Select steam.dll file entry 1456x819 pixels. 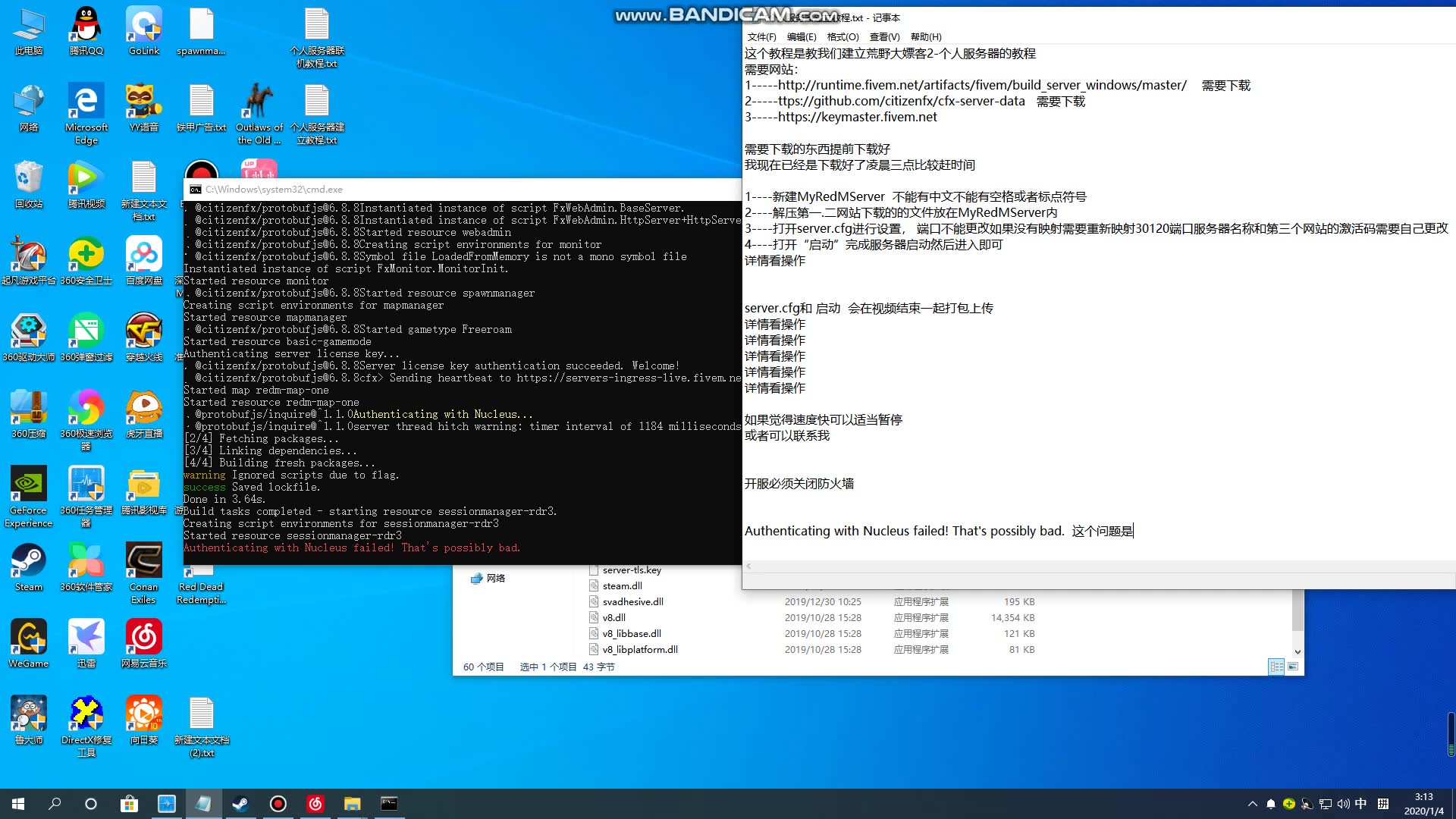click(x=622, y=585)
